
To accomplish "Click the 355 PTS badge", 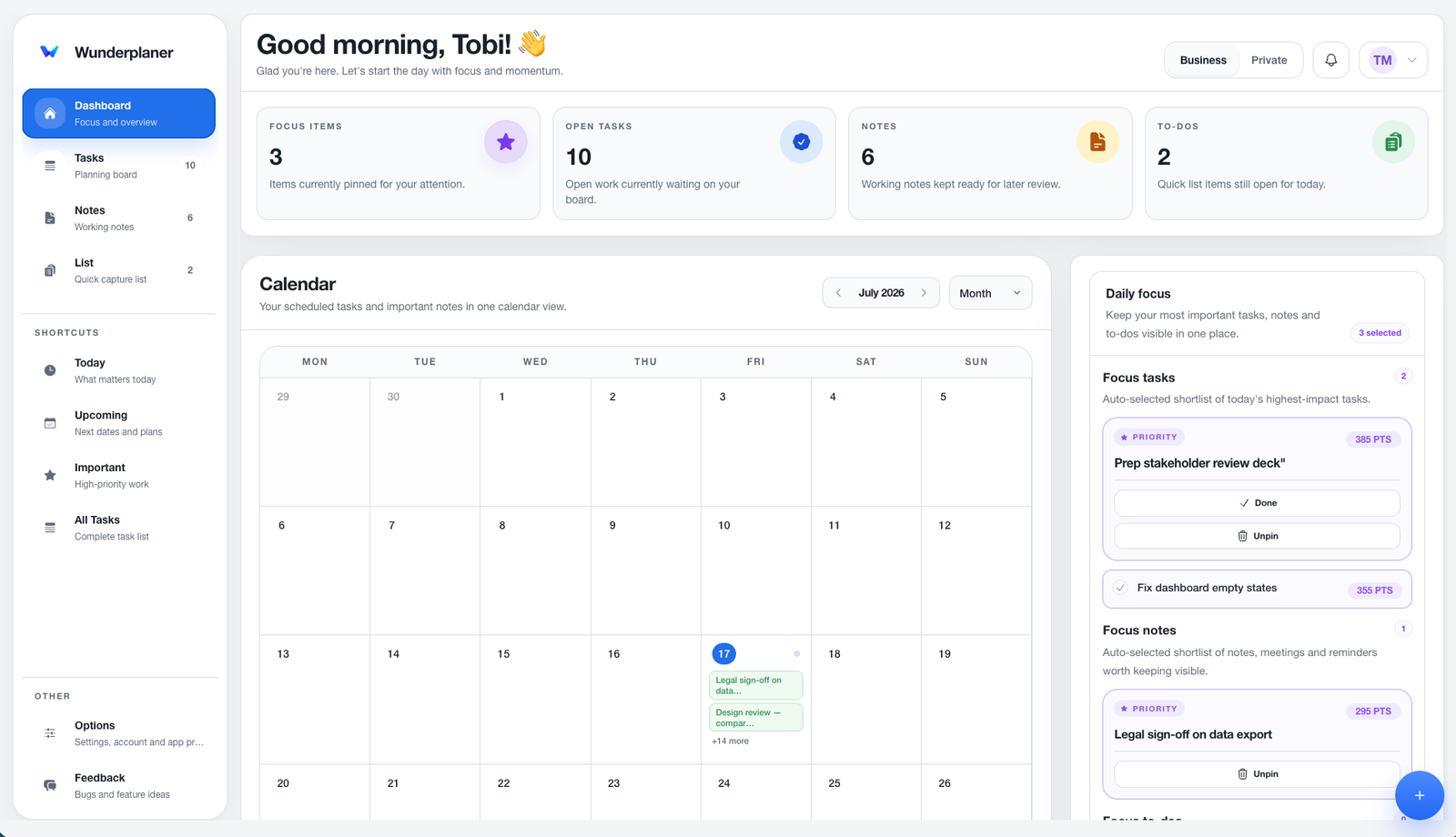I will [x=1374, y=590].
